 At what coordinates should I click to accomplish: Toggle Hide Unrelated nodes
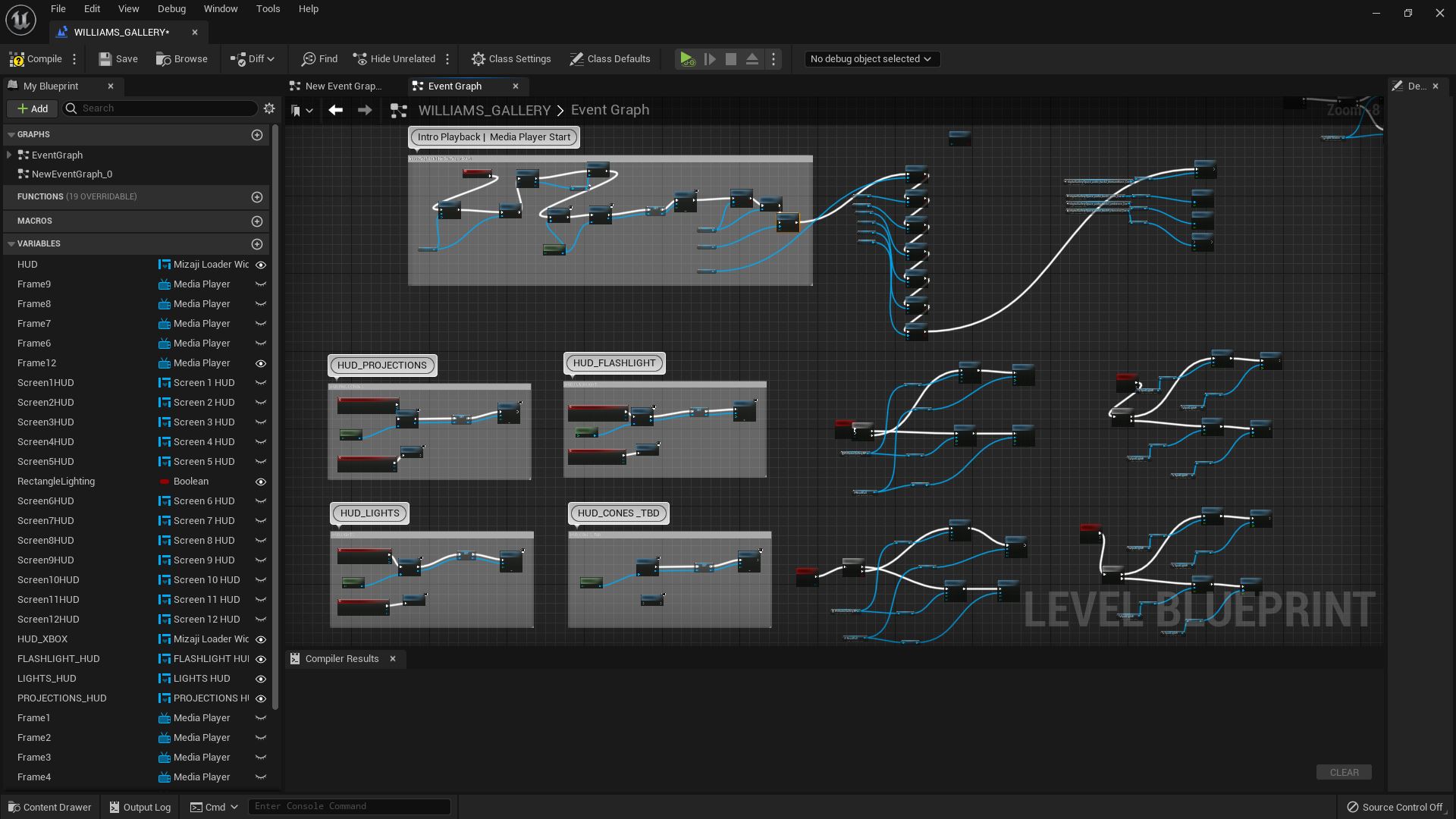(394, 59)
